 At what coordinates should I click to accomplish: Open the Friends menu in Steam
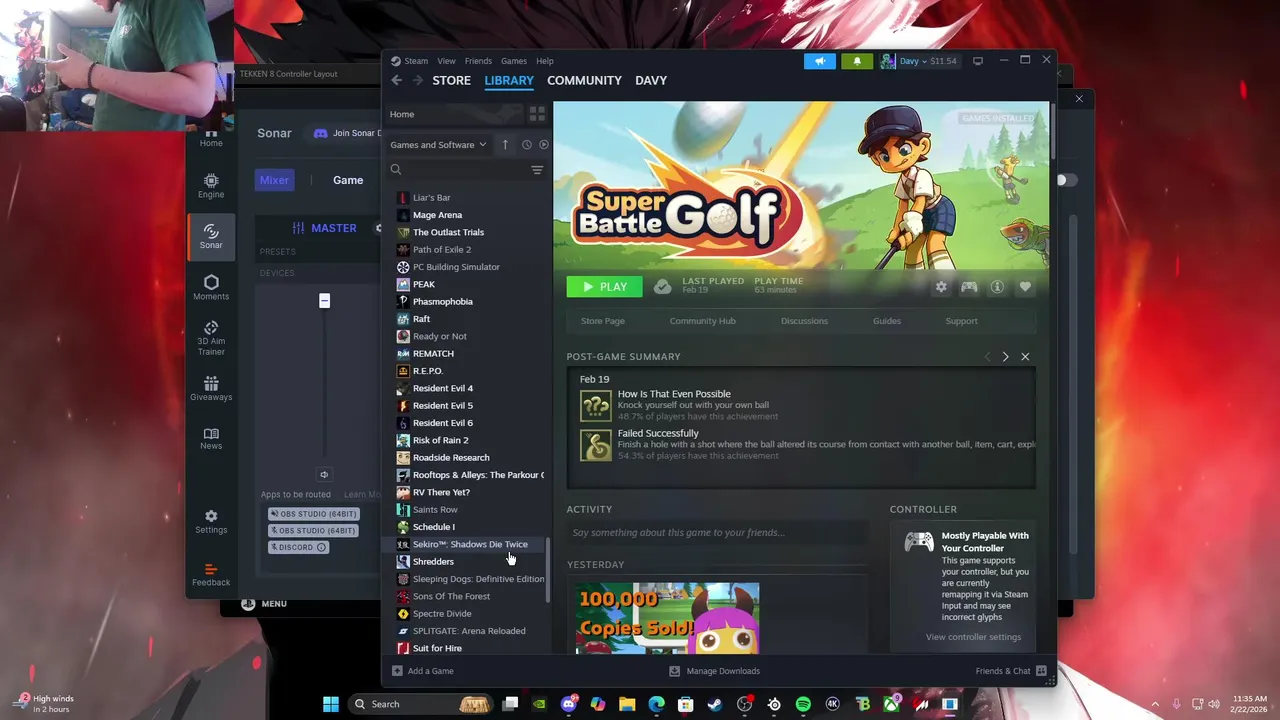478,61
